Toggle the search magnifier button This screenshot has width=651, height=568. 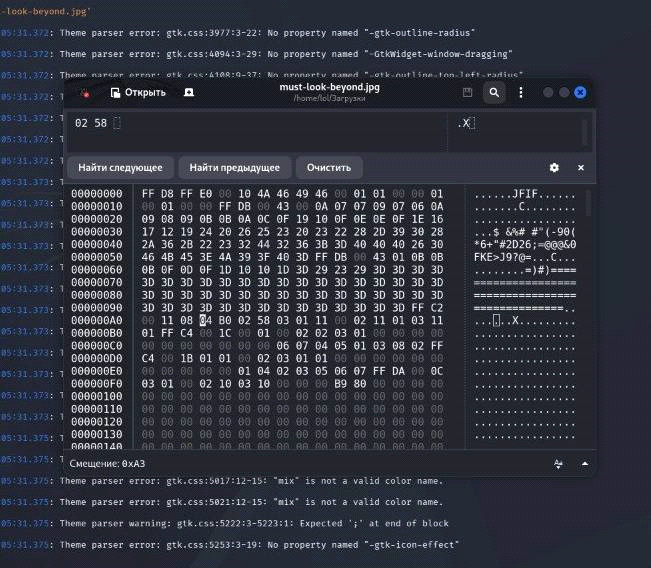(494, 92)
